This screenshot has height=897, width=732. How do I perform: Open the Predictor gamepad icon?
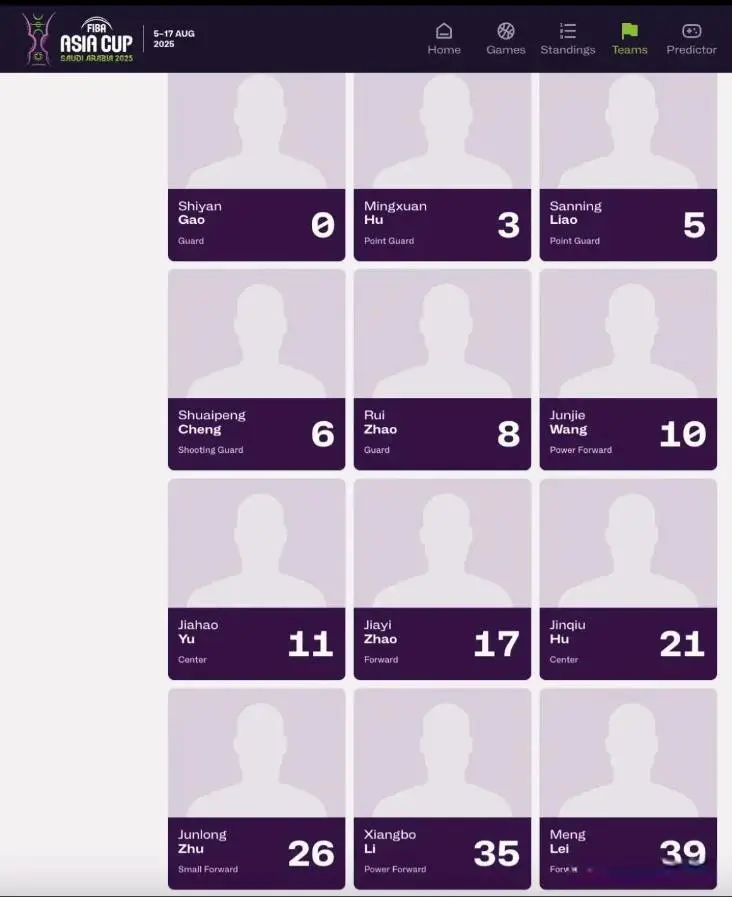pos(691,31)
